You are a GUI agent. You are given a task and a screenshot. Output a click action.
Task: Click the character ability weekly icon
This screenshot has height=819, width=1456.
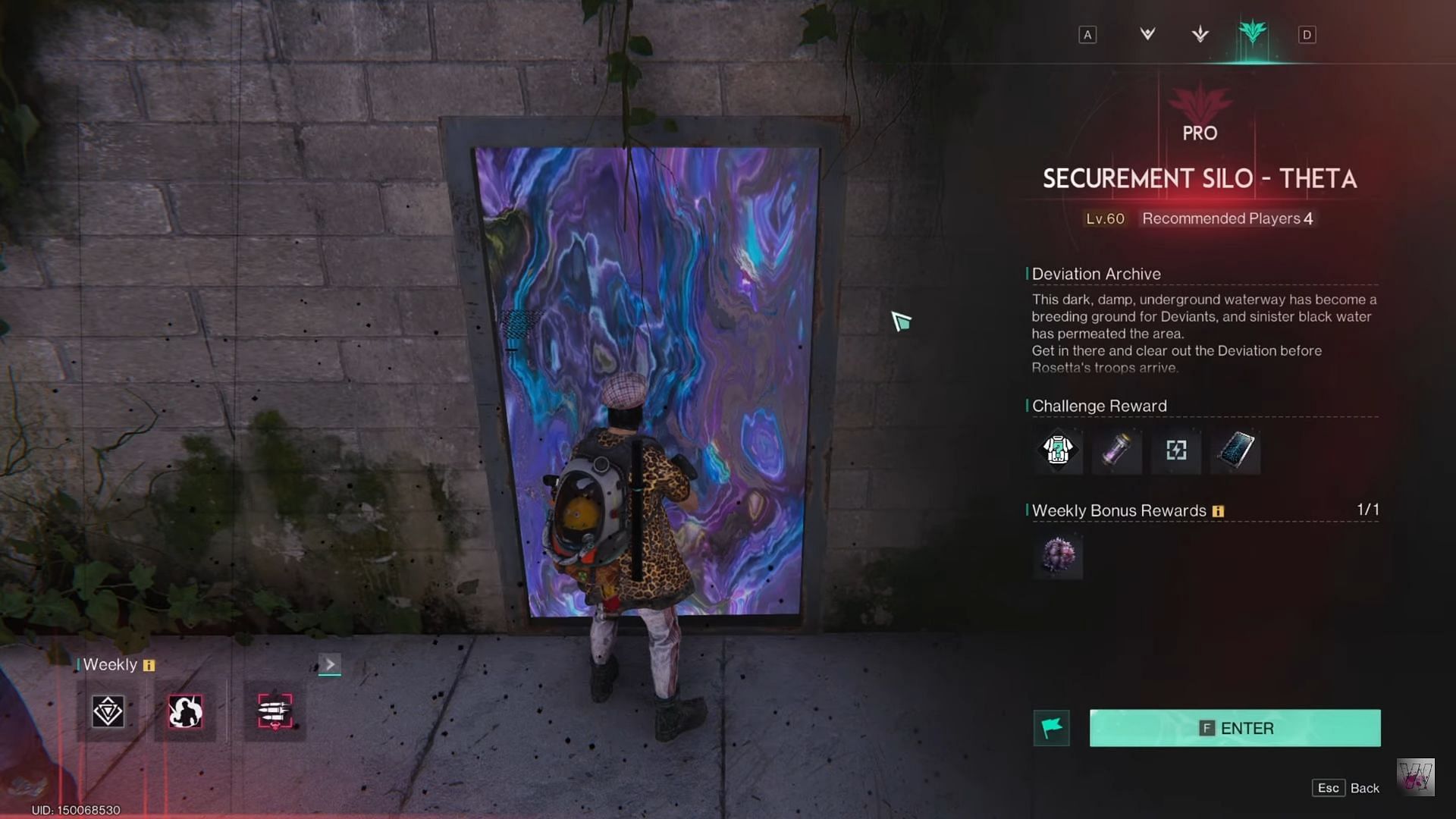[x=186, y=711]
